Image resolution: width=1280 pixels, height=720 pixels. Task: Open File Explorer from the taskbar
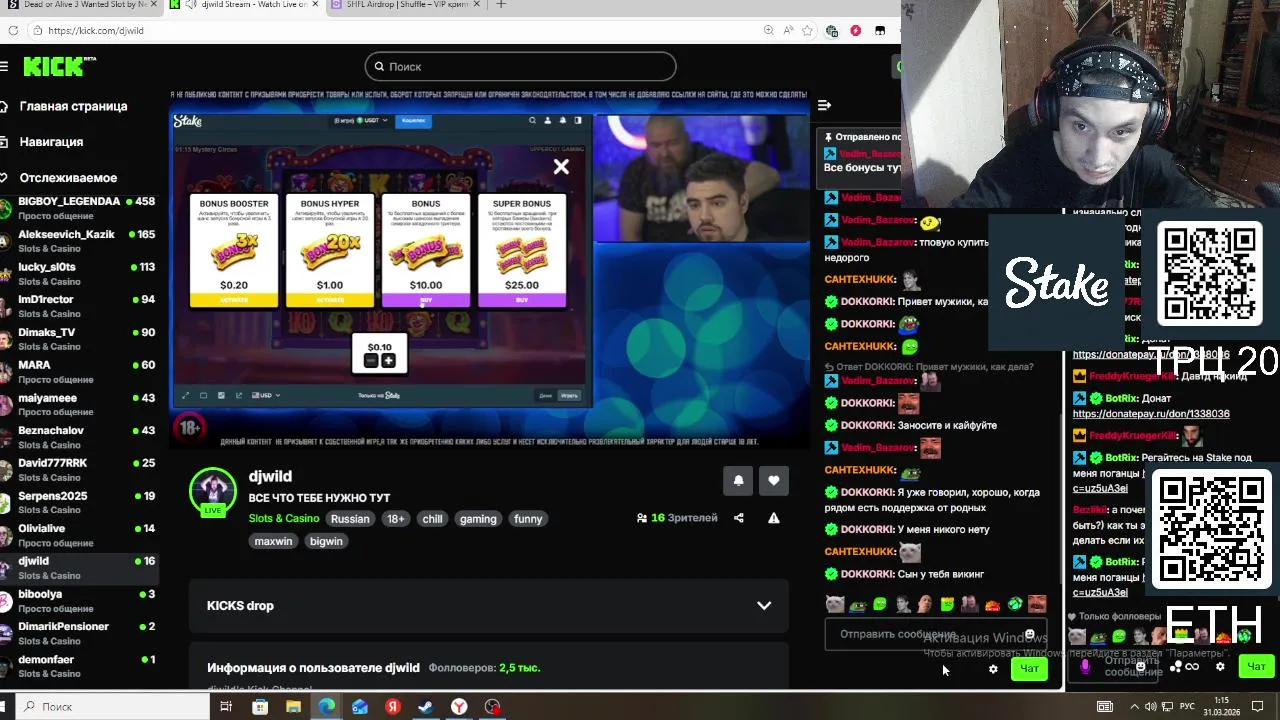point(293,707)
